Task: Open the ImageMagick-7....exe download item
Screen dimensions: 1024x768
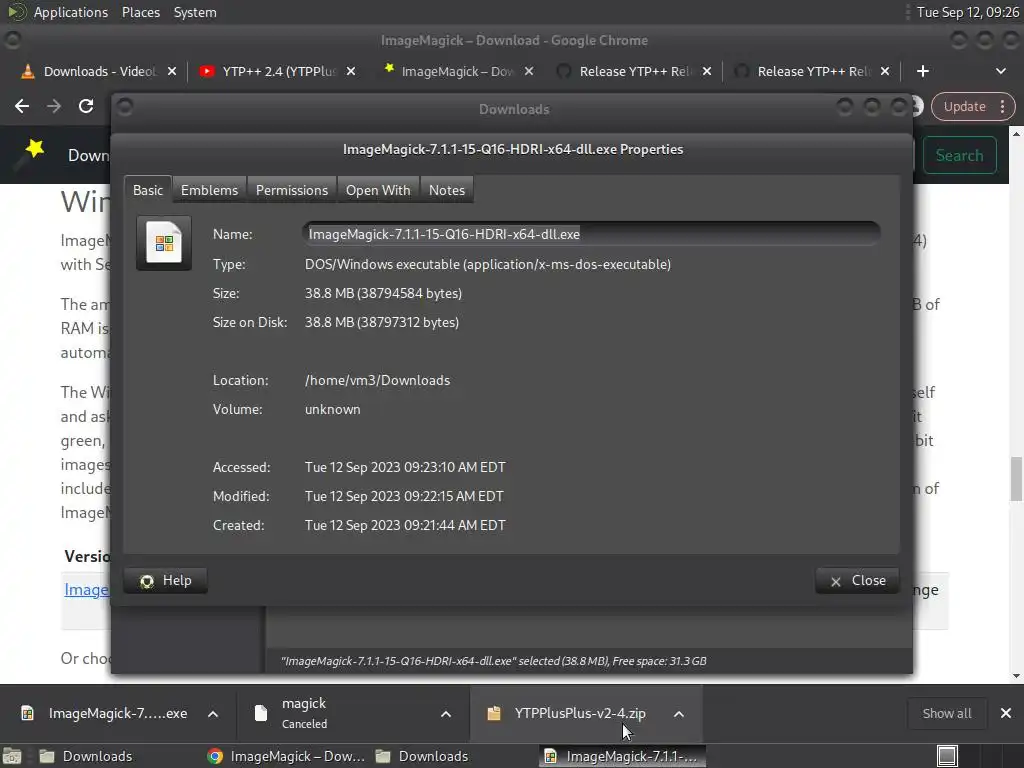Action: coord(118,713)
